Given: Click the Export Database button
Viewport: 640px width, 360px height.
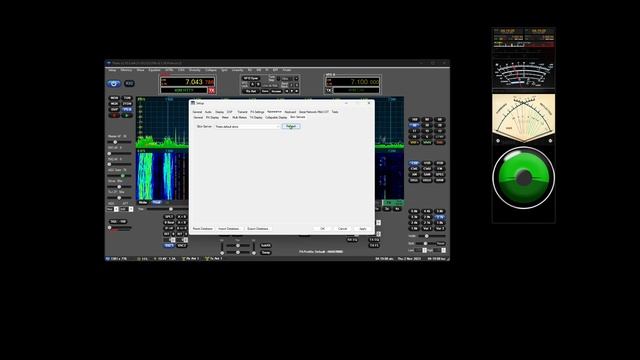Looking at the screenshot, I should tap(258, 229).
